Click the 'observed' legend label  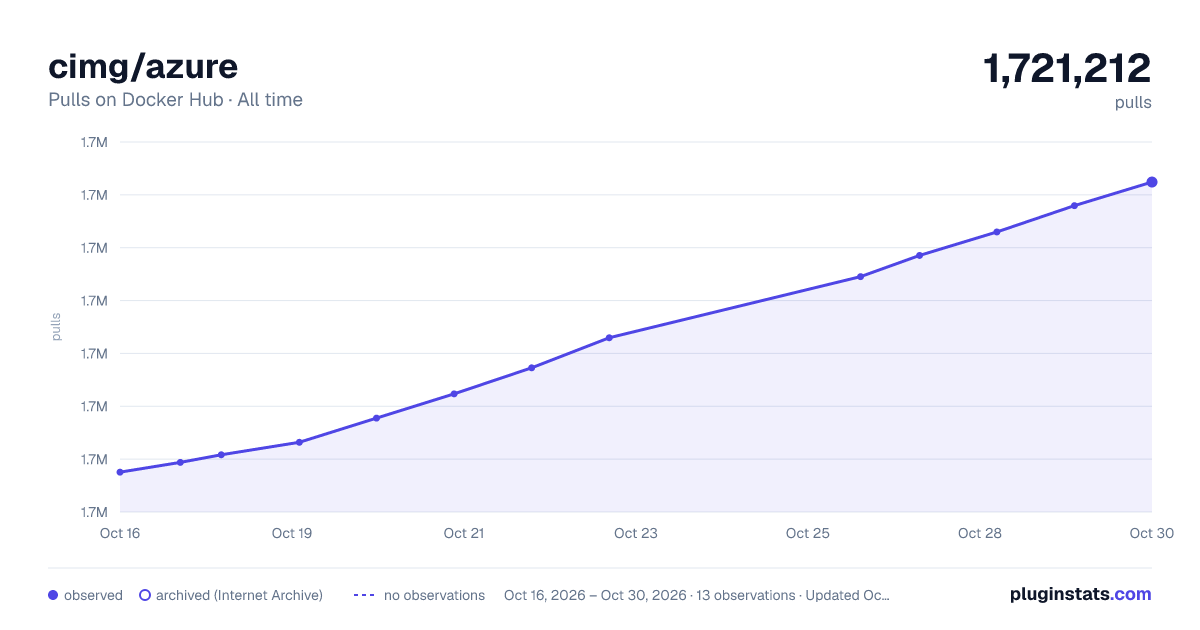coord(93,595)
